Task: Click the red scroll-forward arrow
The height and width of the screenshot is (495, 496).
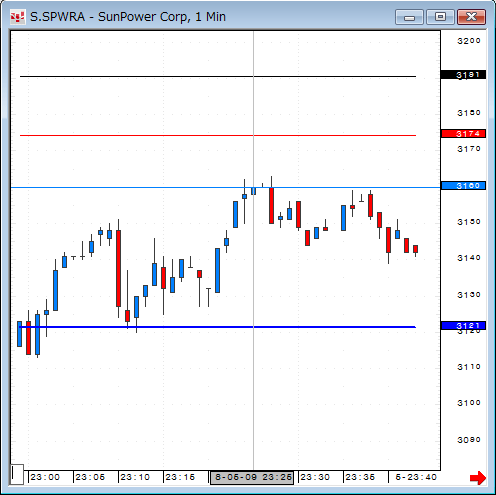Action: [478, 478]
